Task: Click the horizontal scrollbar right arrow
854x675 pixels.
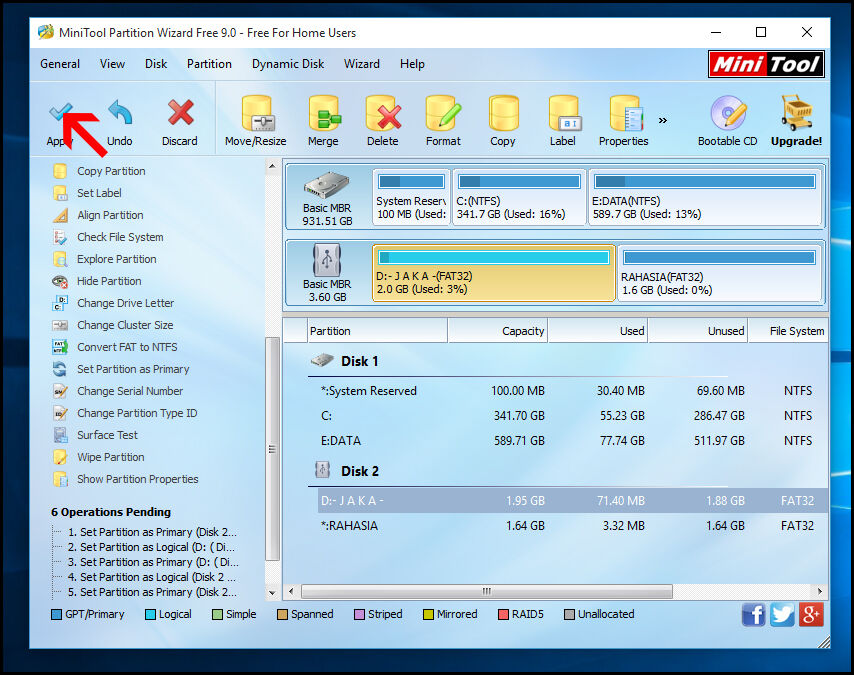Action: [820, 591]
